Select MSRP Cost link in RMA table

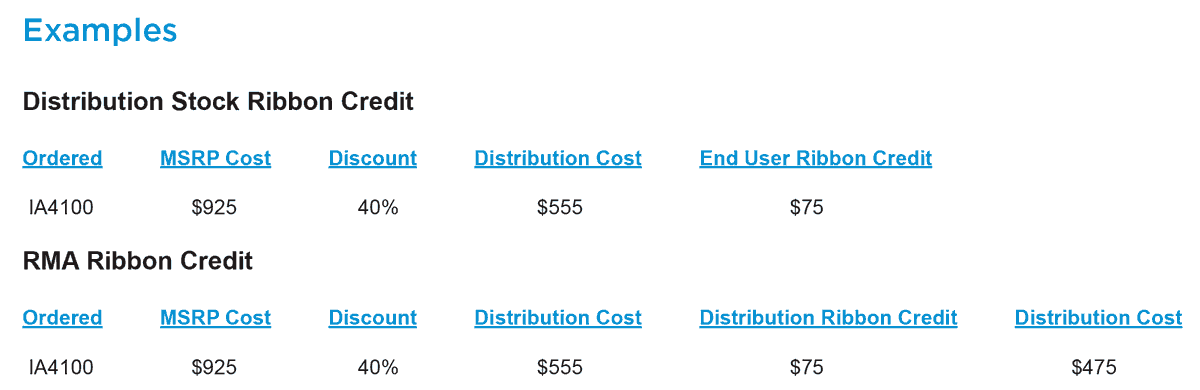coord(215,318)
